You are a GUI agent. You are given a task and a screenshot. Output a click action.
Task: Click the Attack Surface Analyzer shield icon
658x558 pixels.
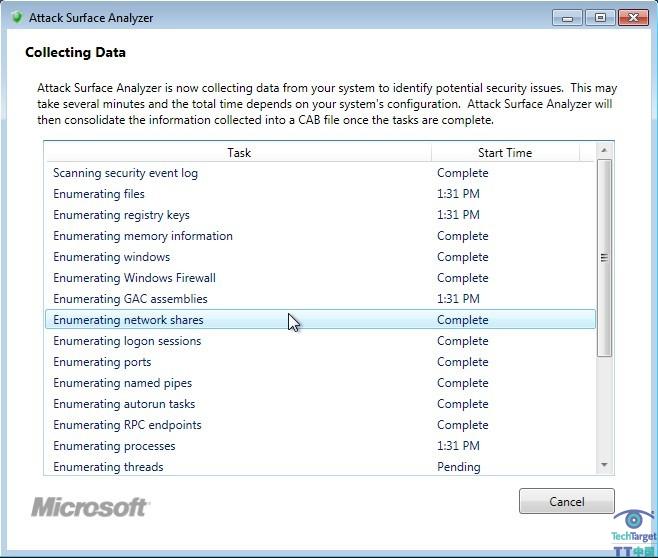(x=17, y=18)
